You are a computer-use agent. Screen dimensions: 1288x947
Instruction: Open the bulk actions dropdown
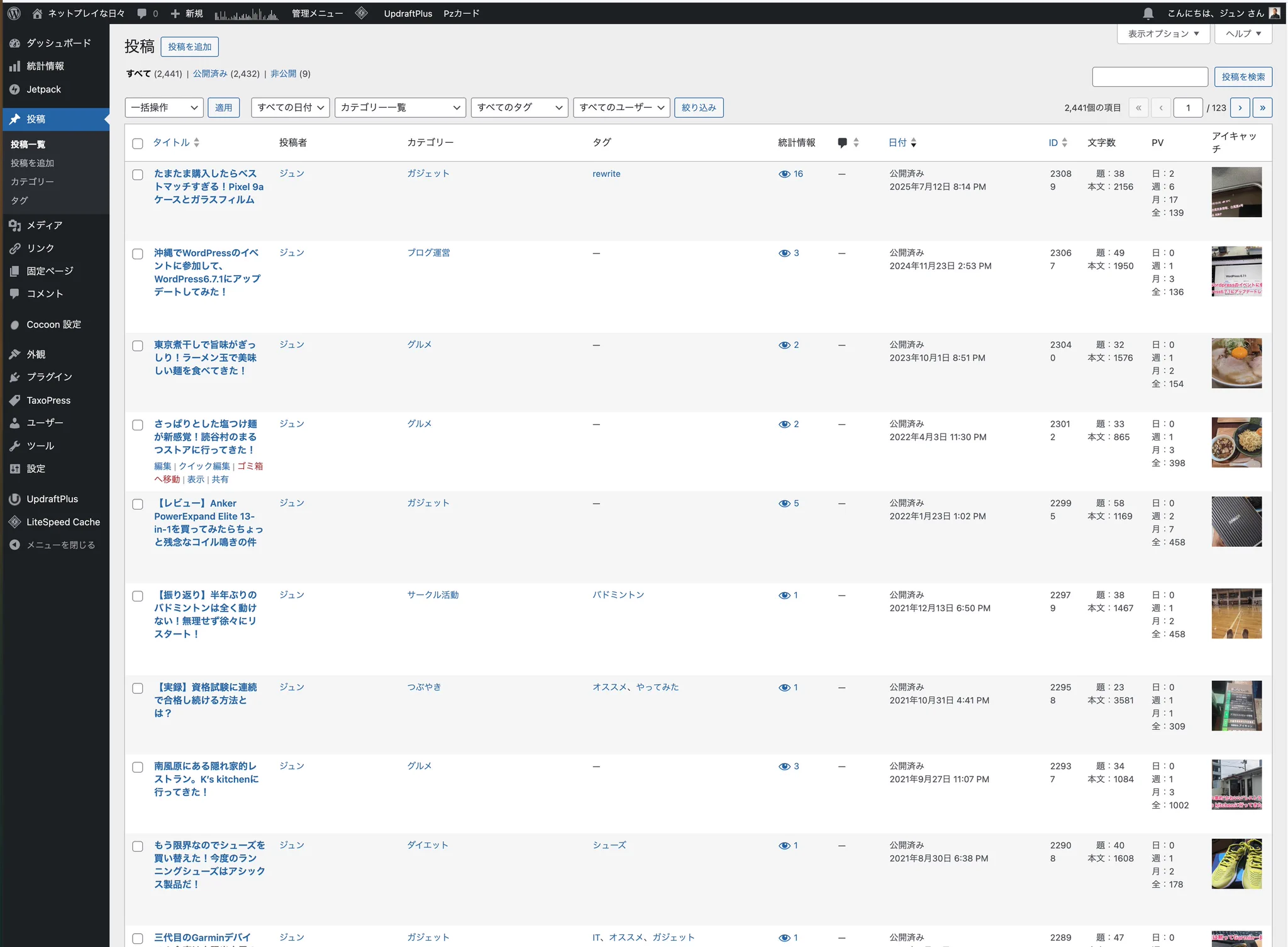(x=164, y=108)
